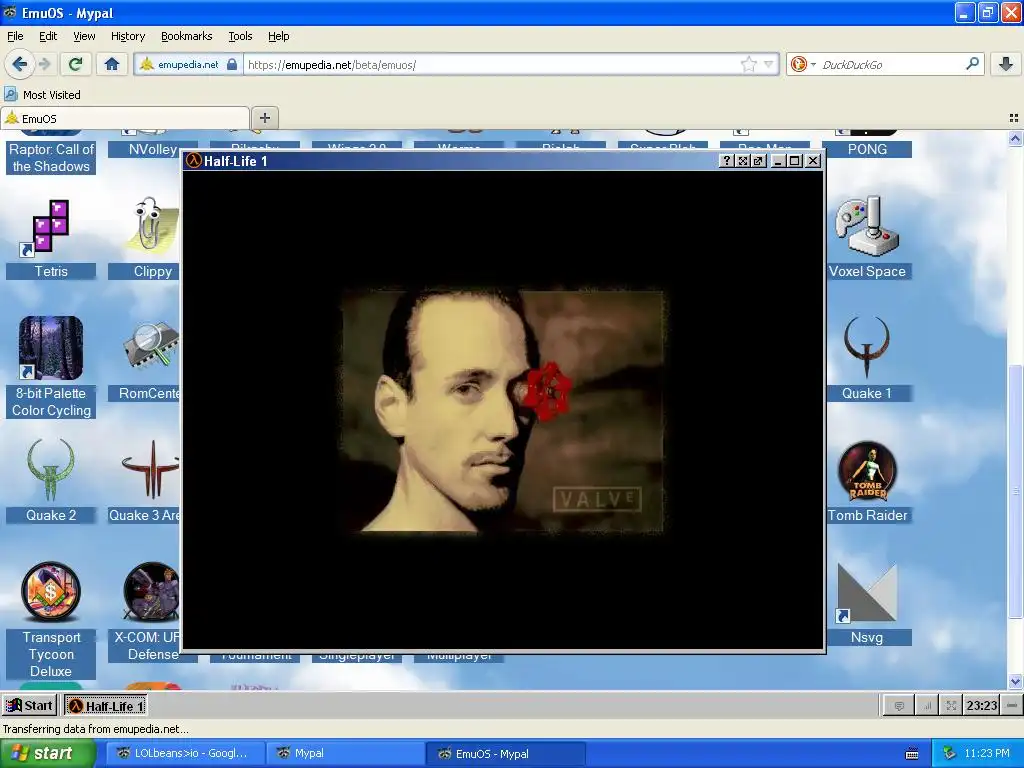Open the NVolley desktop icon label
Viewport: 1024px width, 768px height.
(153, 149)
